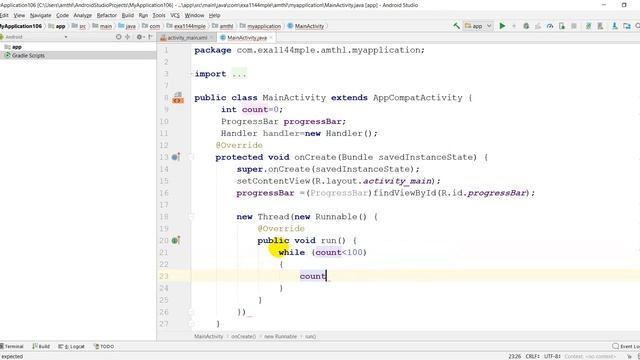Click override gutter icon beside onCreate
The height and width of the screenshot is (360, 640).
pyautogui.click(x=176, y=157)
